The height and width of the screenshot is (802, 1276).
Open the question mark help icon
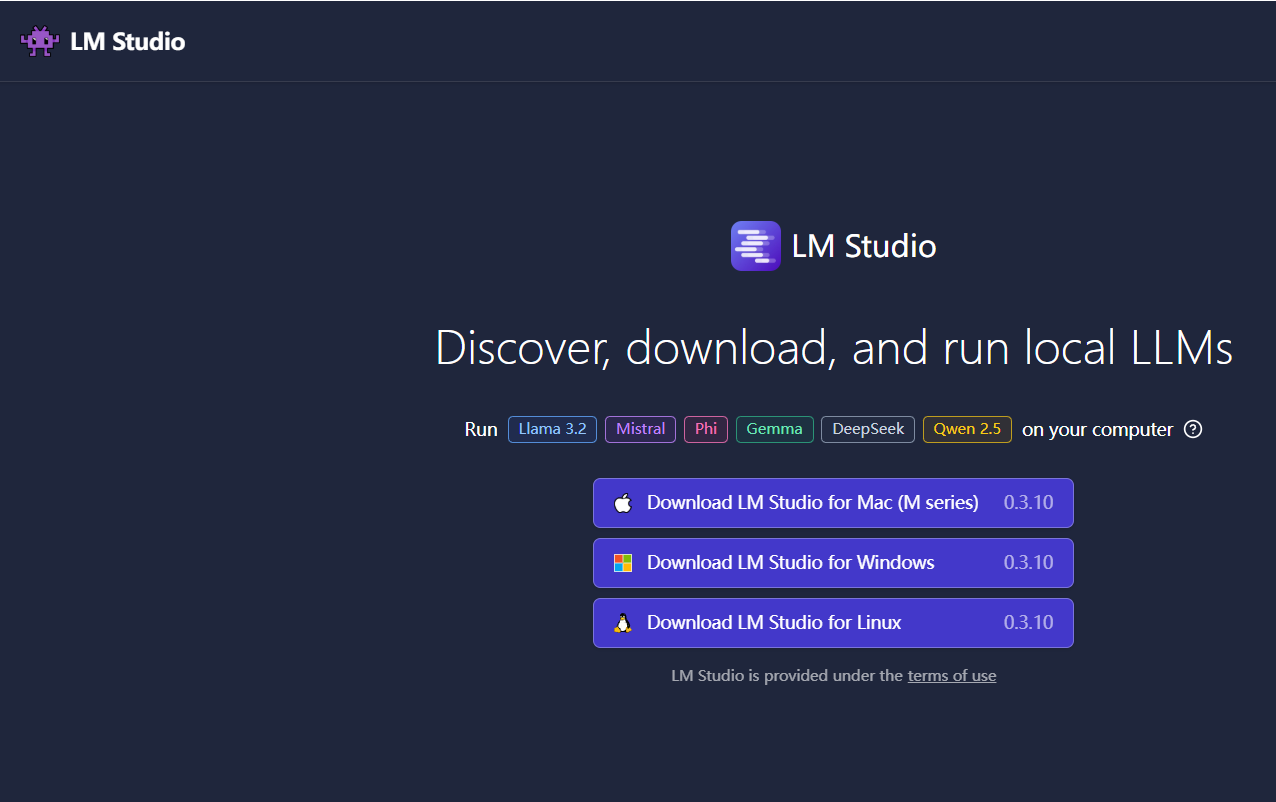coord(1192,430)
